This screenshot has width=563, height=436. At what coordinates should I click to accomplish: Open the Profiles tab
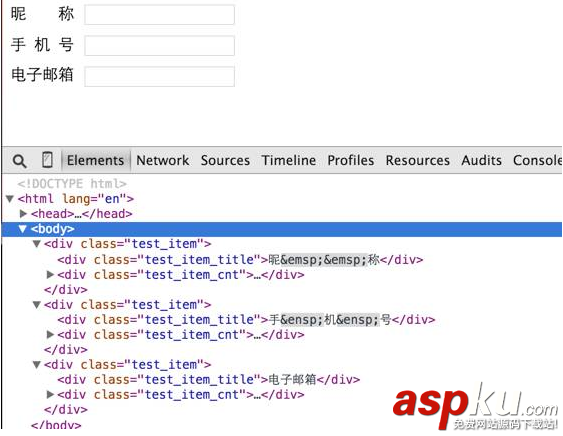pyautogui.click(x=351, y=160)
